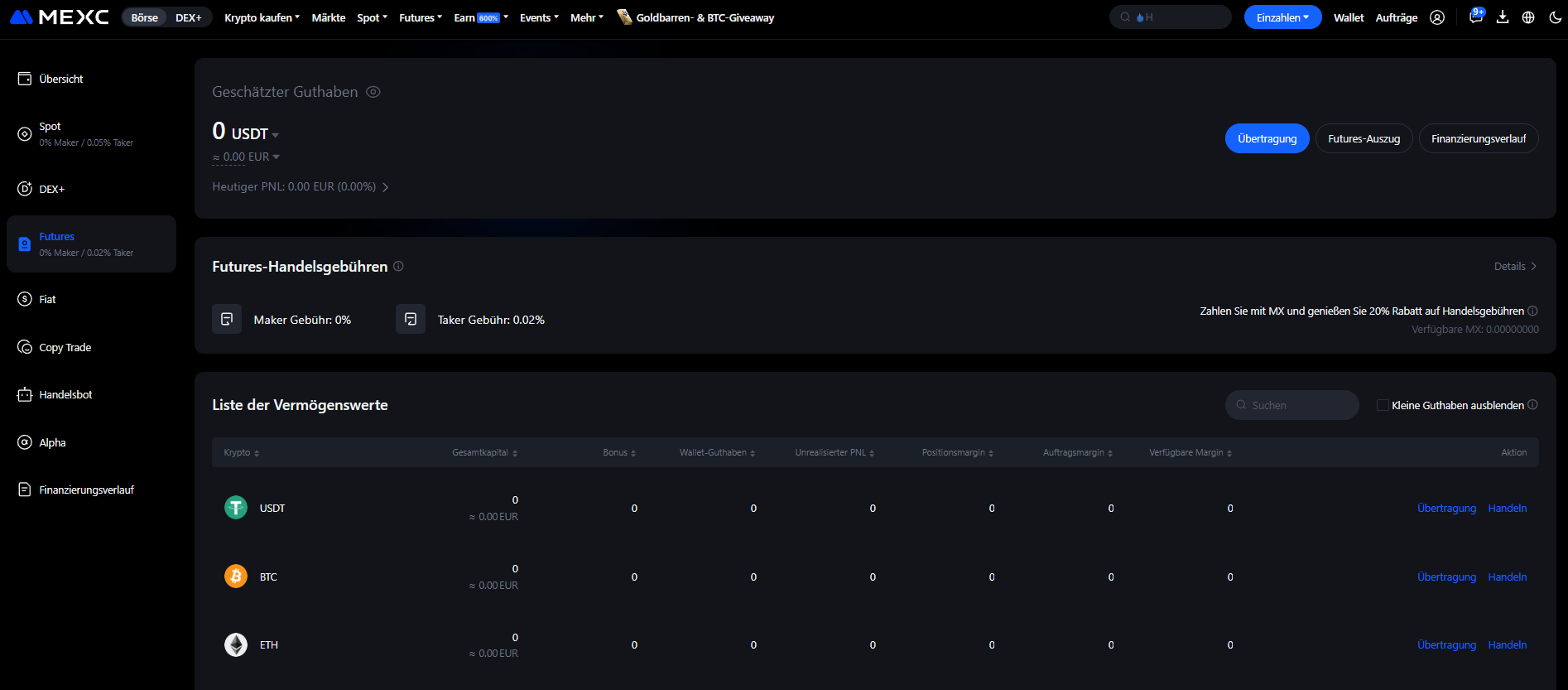Open the notifications message icon
This screenshot has width=1568, height=690.
point(1475,17)
